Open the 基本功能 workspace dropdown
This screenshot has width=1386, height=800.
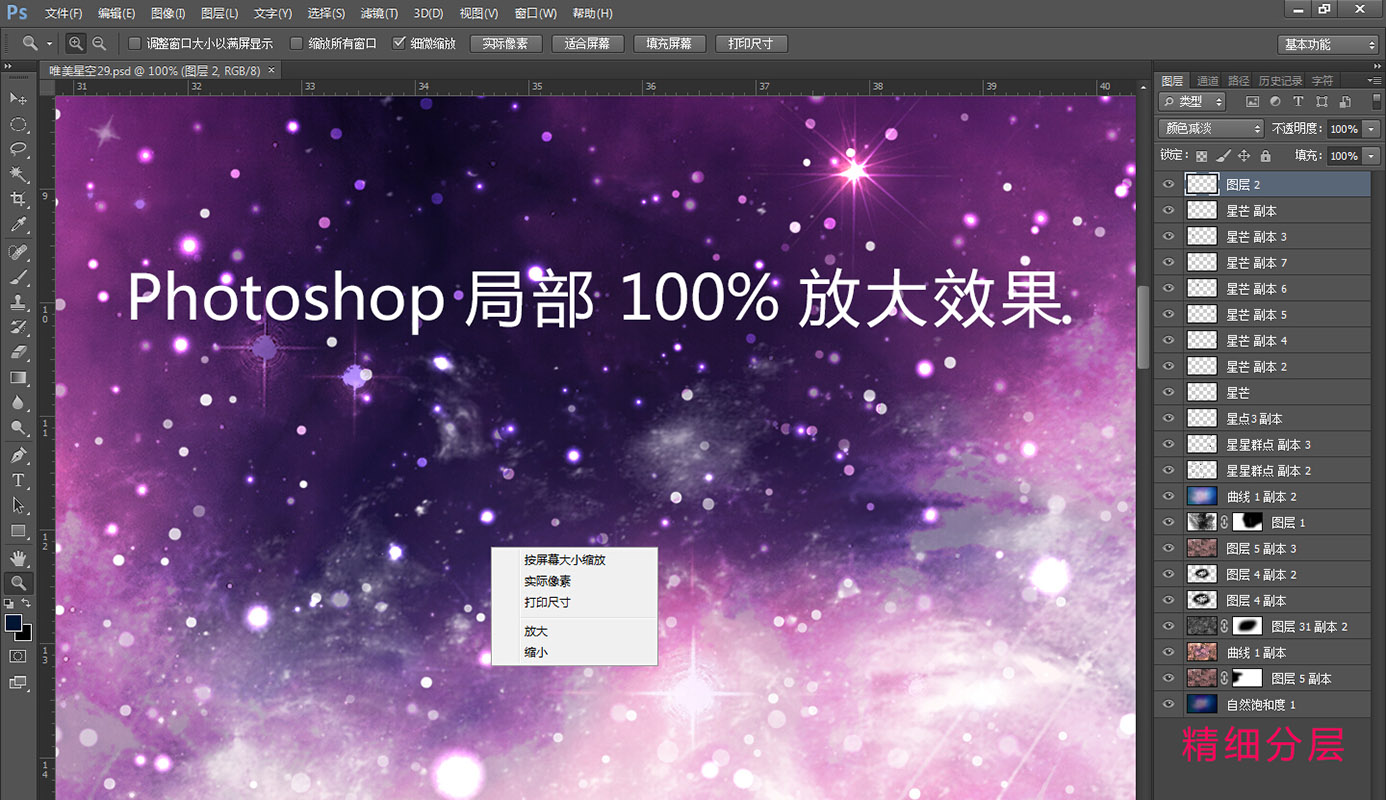click(x=1329, y=44)
